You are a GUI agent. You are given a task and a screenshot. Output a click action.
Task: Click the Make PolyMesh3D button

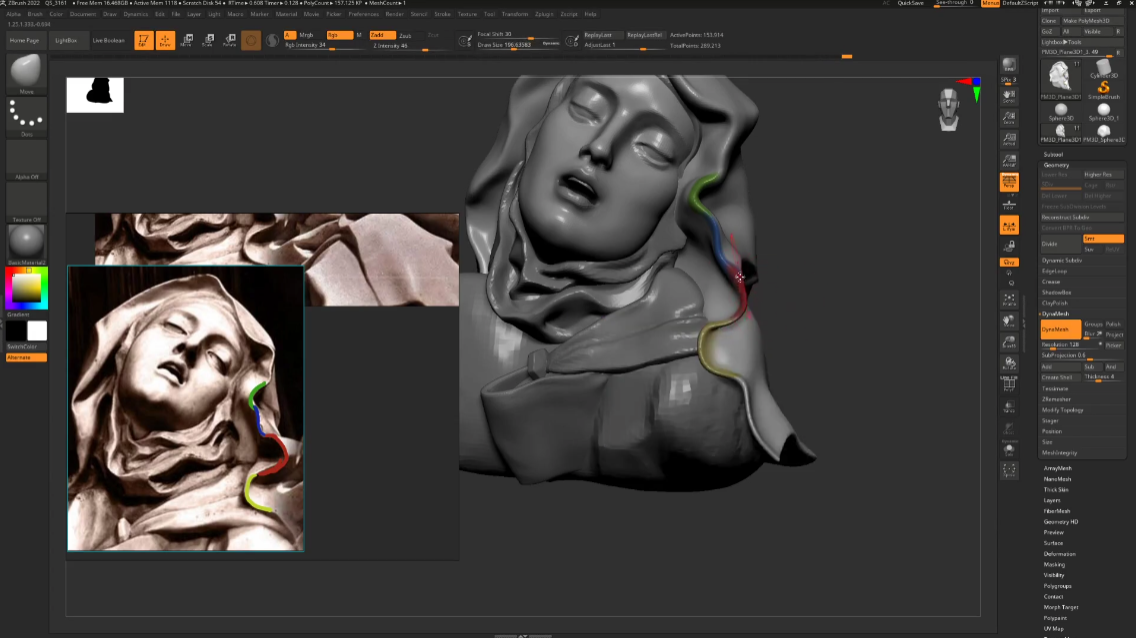(x=1092, y=21)
